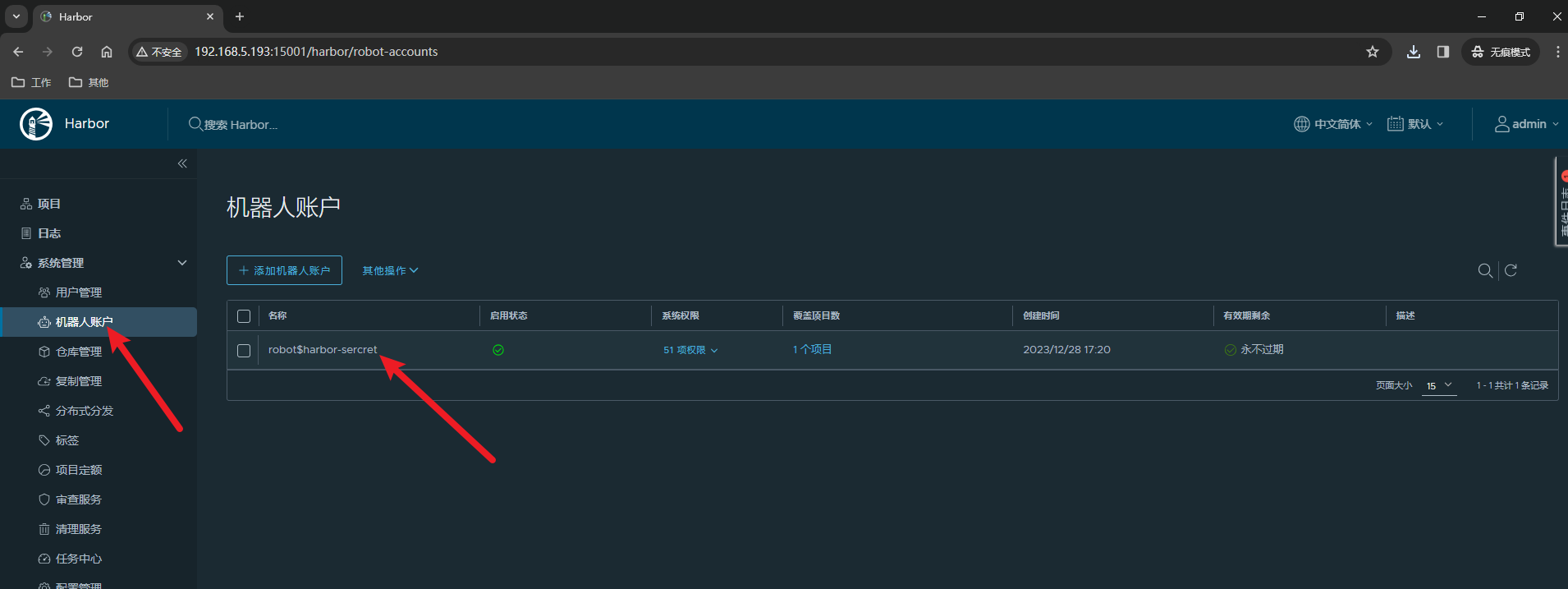
Task: Open the tab search dropdown arrow
Action: tap(16, 16)
